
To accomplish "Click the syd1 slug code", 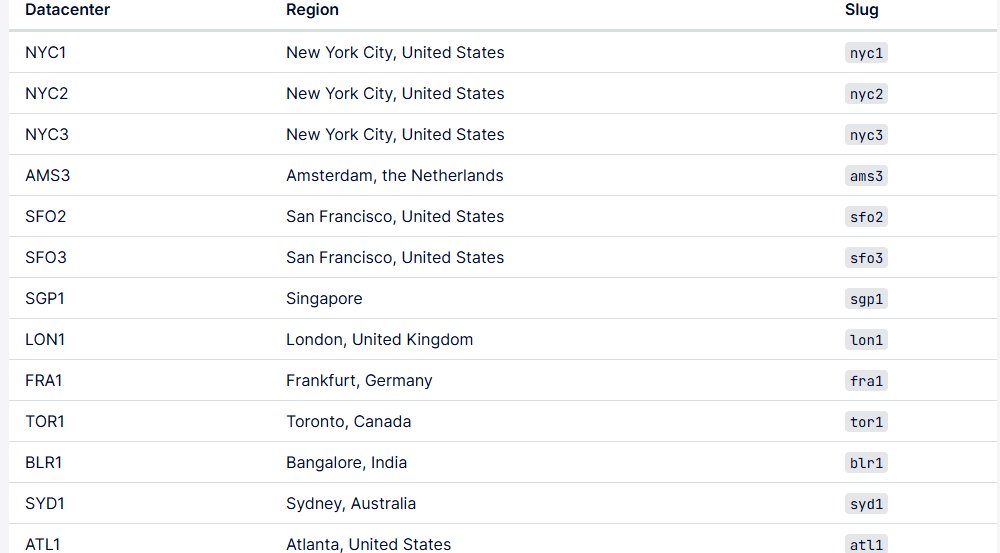I will (x=866, y=504).
